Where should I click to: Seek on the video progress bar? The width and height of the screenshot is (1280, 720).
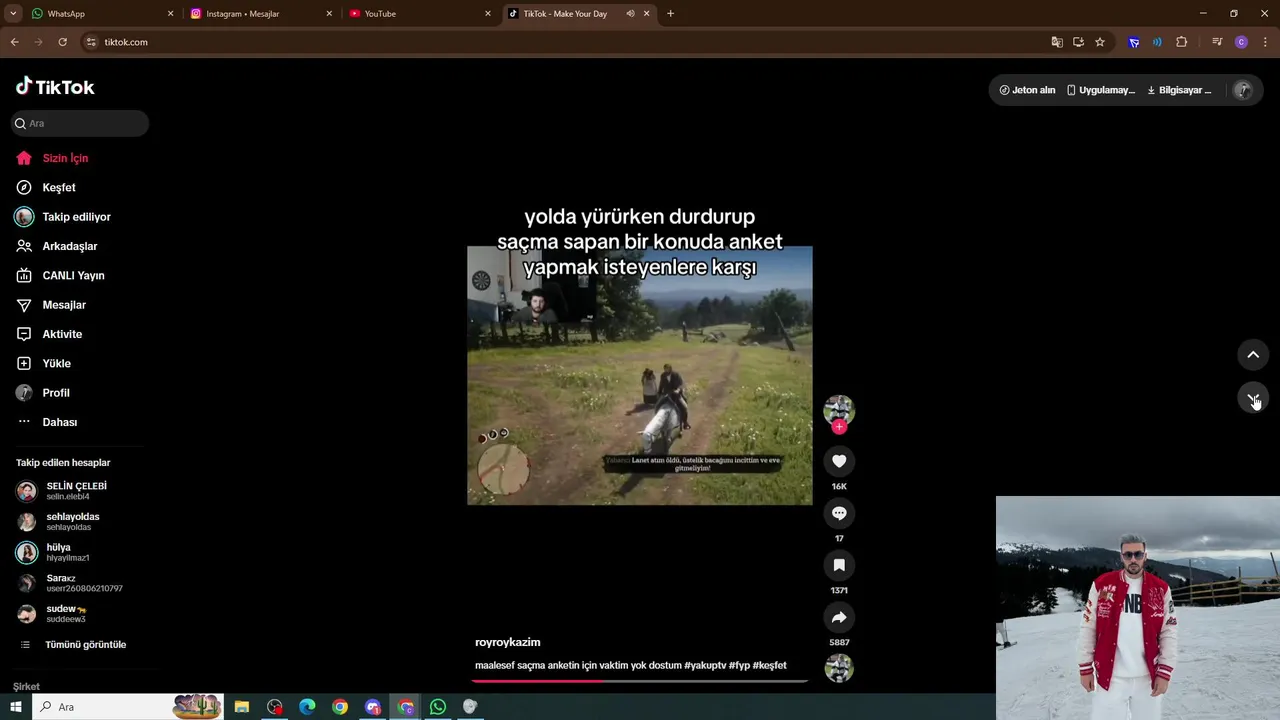[640, 681]
